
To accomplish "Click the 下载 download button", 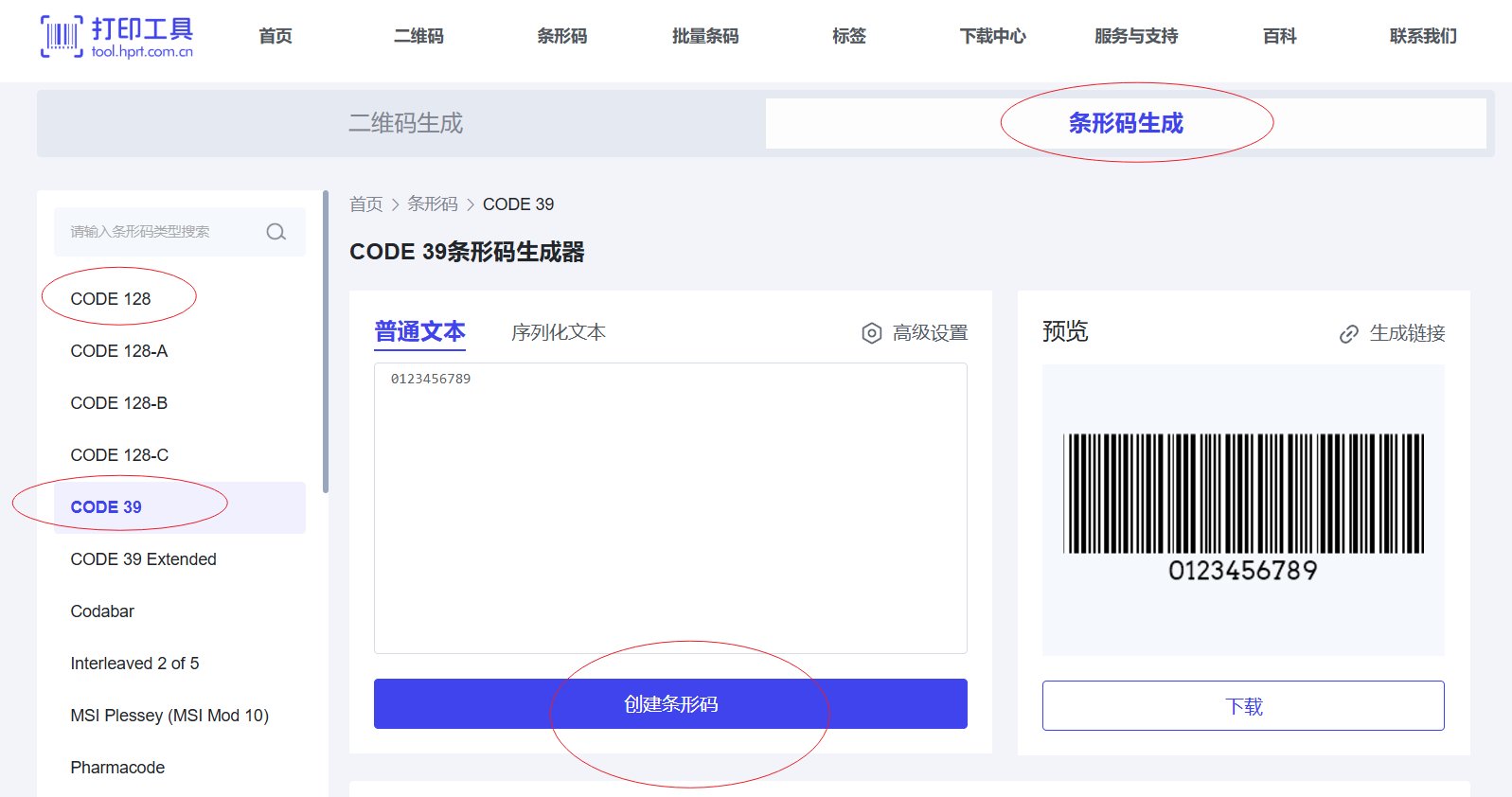I will 1243,706.
